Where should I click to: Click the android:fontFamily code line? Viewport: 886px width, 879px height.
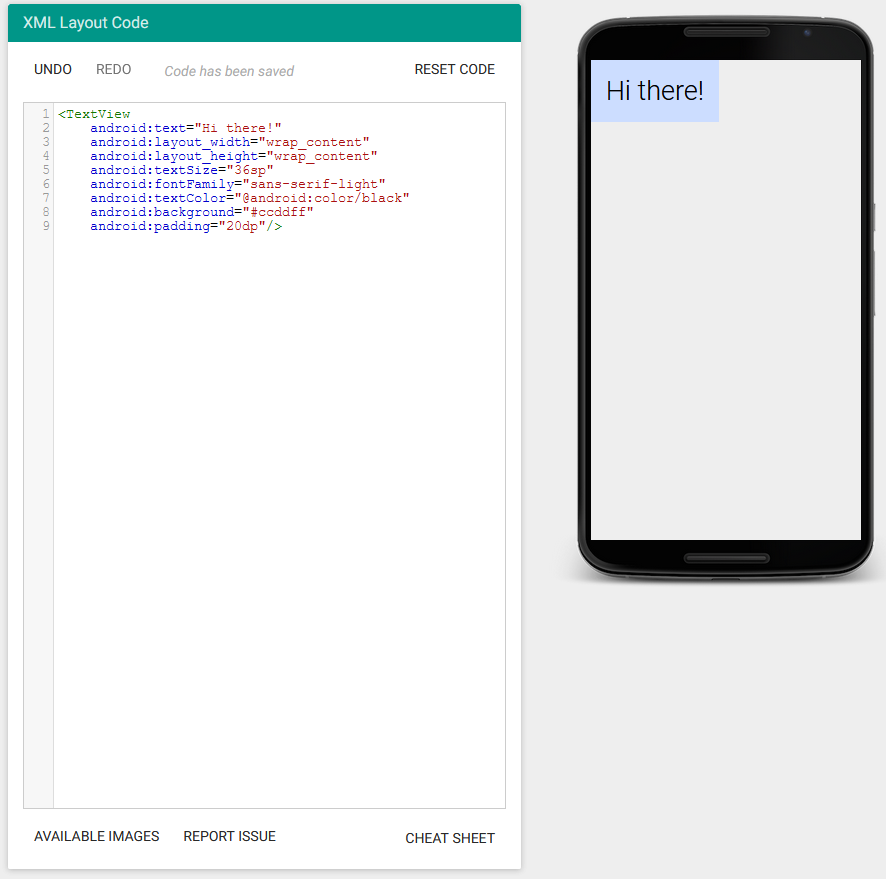237,184
